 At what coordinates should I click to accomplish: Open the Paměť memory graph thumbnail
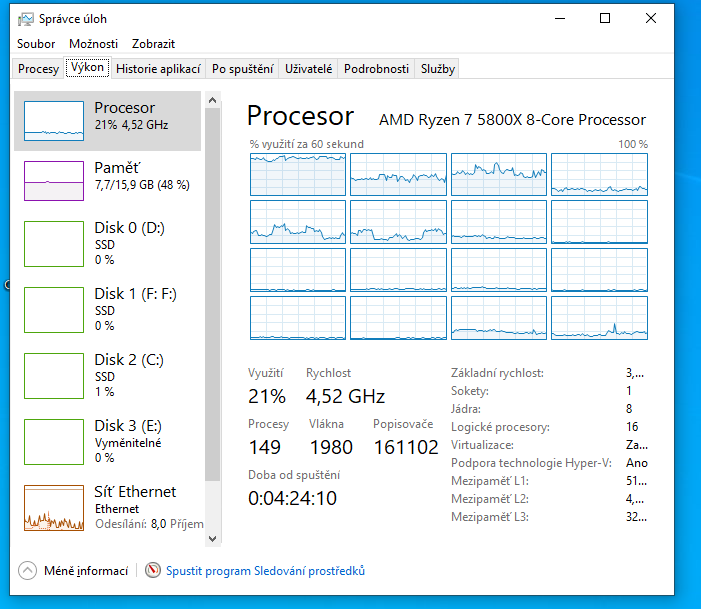[x=53, y=180]
